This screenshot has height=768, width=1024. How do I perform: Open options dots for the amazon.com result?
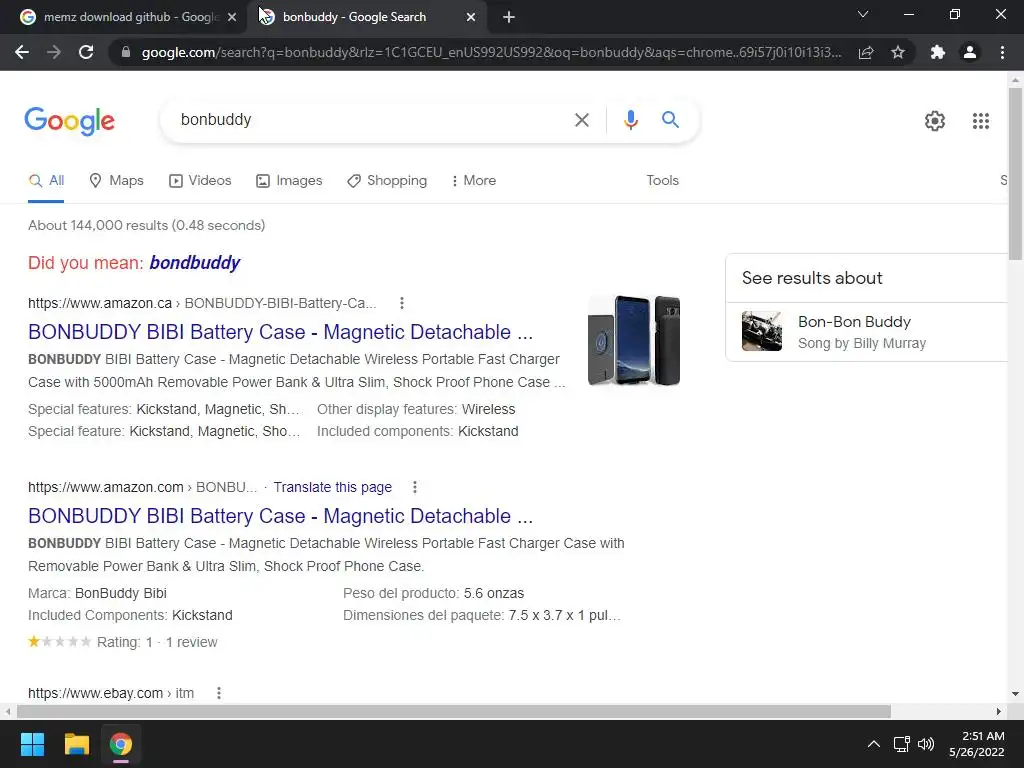415,487
